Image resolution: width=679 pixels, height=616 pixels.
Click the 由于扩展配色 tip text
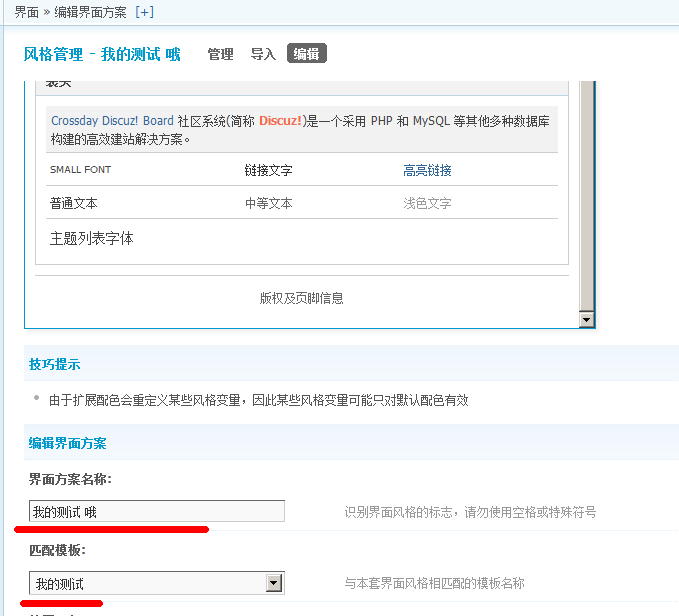259,400
